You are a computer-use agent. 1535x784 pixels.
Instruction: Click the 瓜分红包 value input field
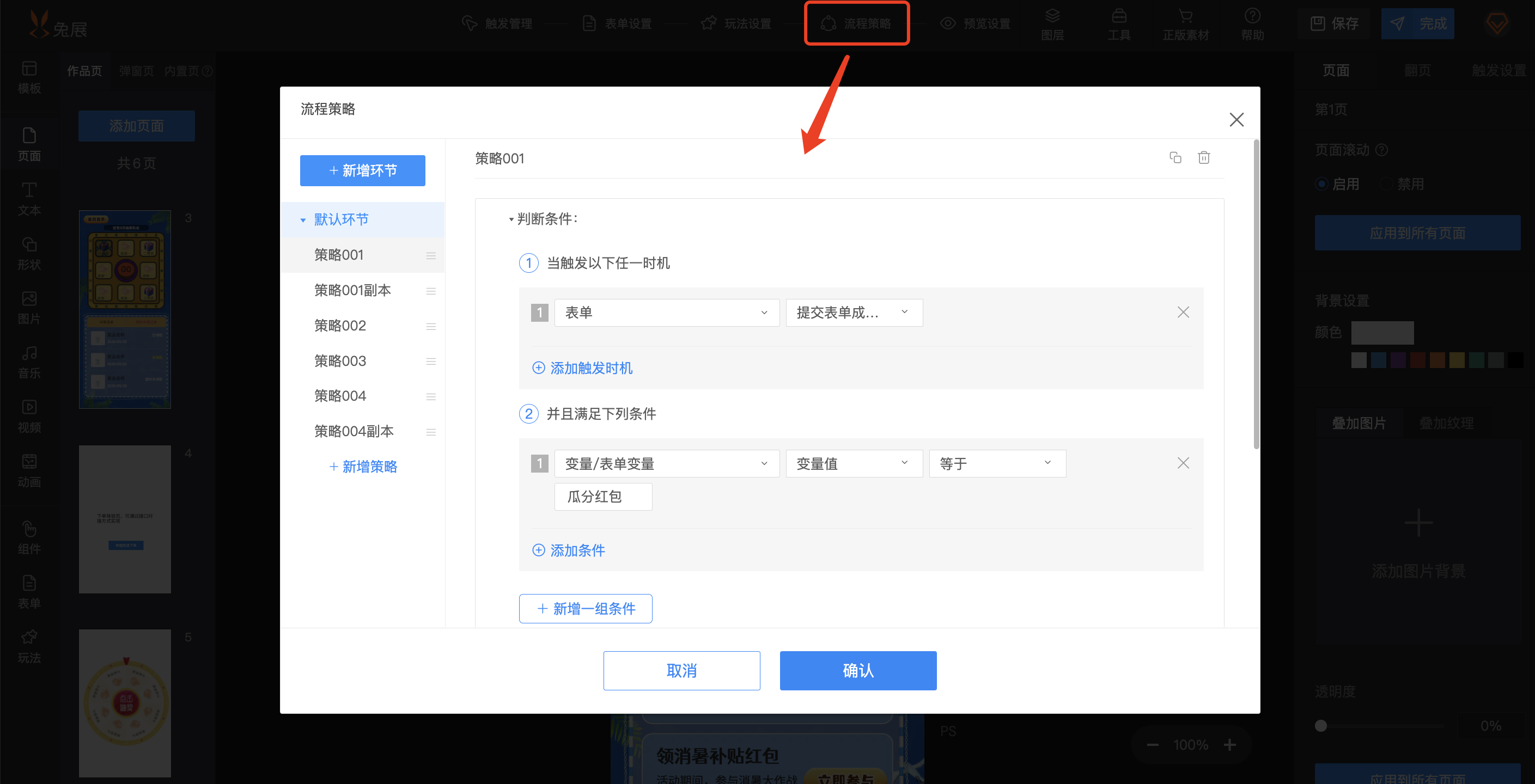tap(603, 497)
